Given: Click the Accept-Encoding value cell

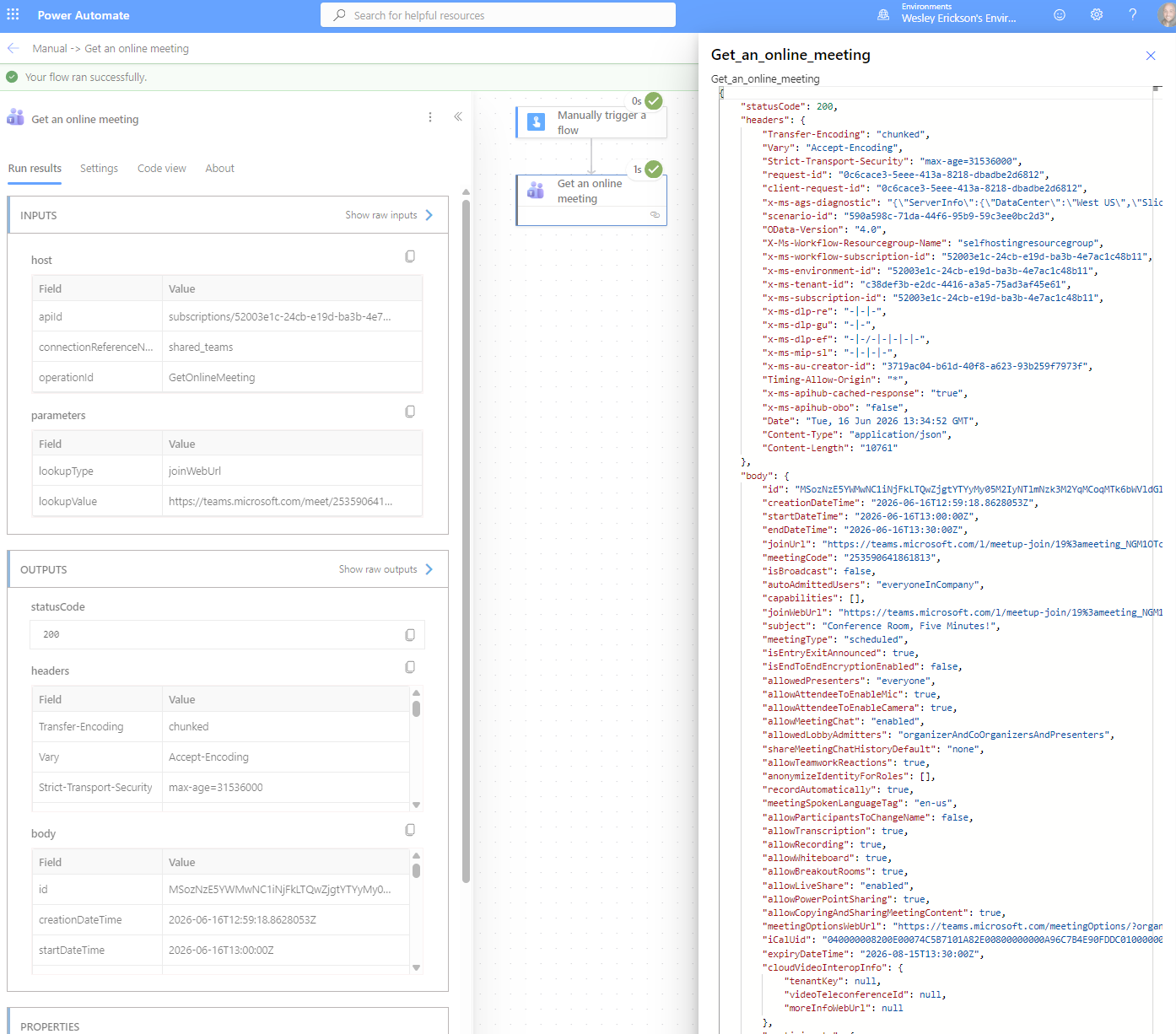Looking at the screenshot, I should tap(286, 757).
